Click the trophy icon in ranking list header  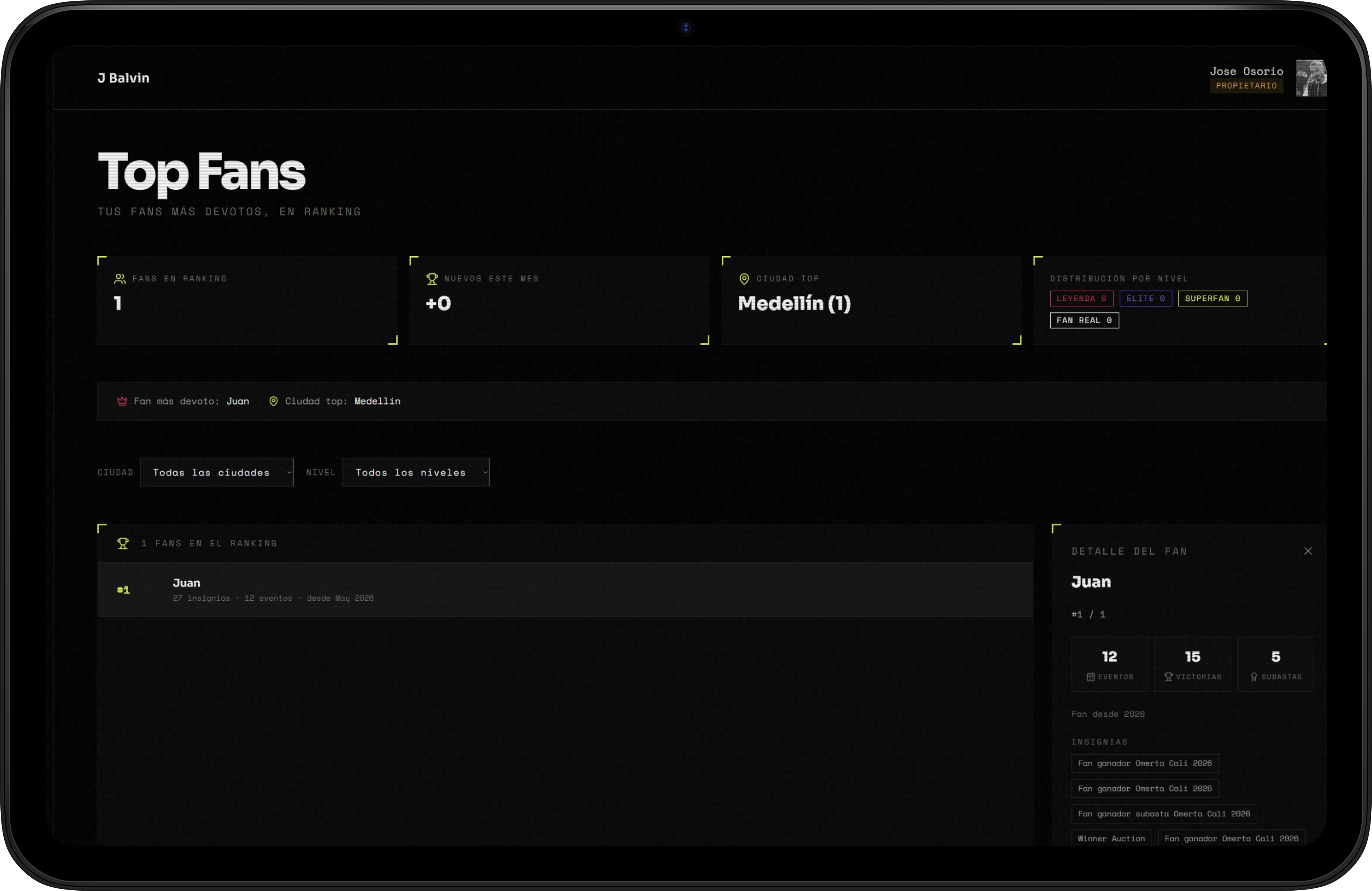[x=123, y=543]
